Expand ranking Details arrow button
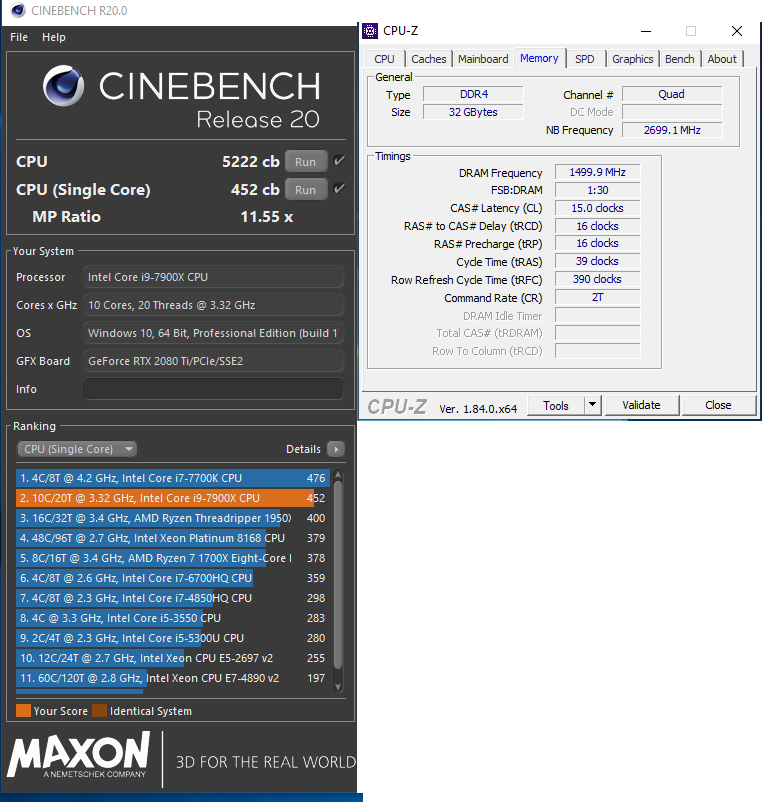This screenshot has height=802, width=770. pos(336,449)
